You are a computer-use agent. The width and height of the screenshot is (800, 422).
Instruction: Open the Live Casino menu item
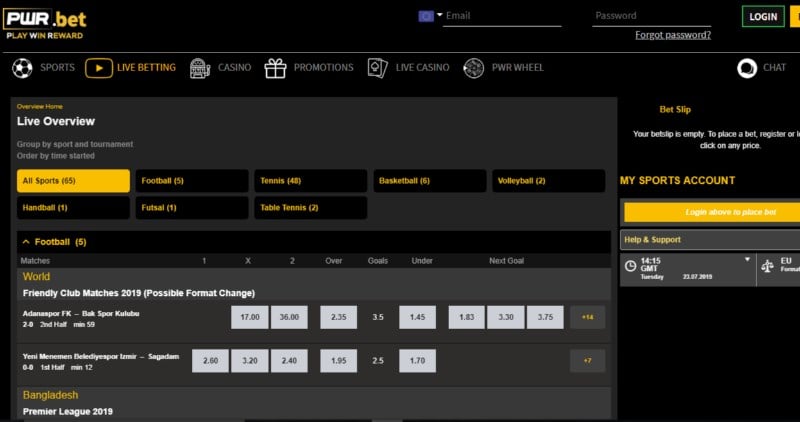422,67
